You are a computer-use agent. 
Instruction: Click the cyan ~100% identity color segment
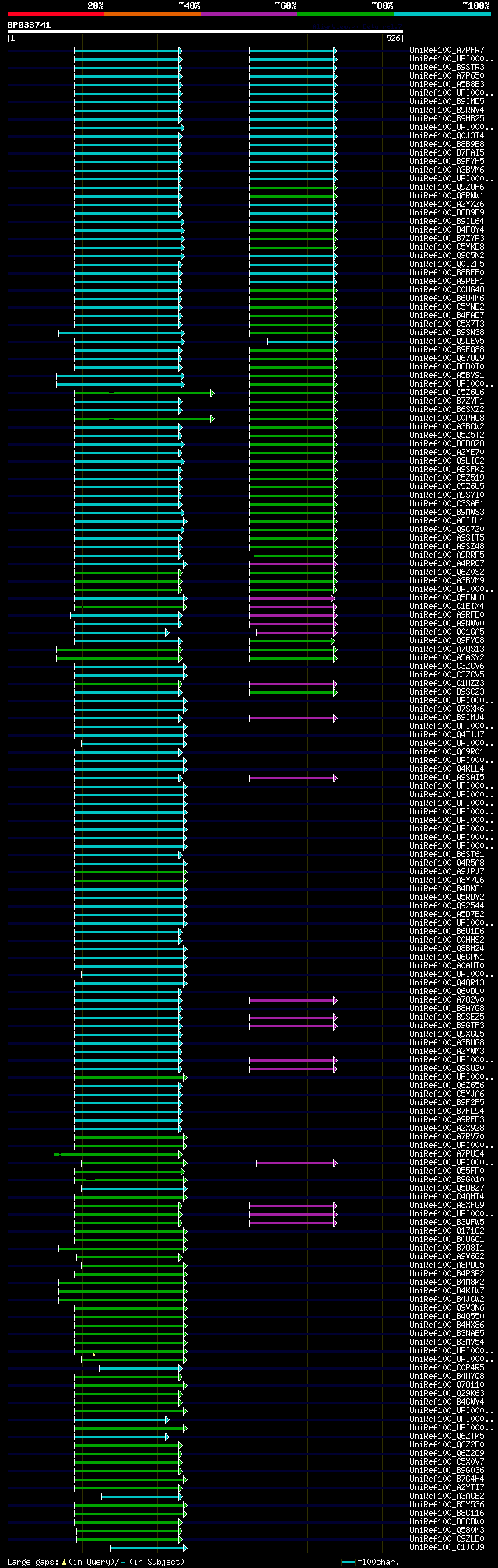pyautogui.click(x=441, y=14)
